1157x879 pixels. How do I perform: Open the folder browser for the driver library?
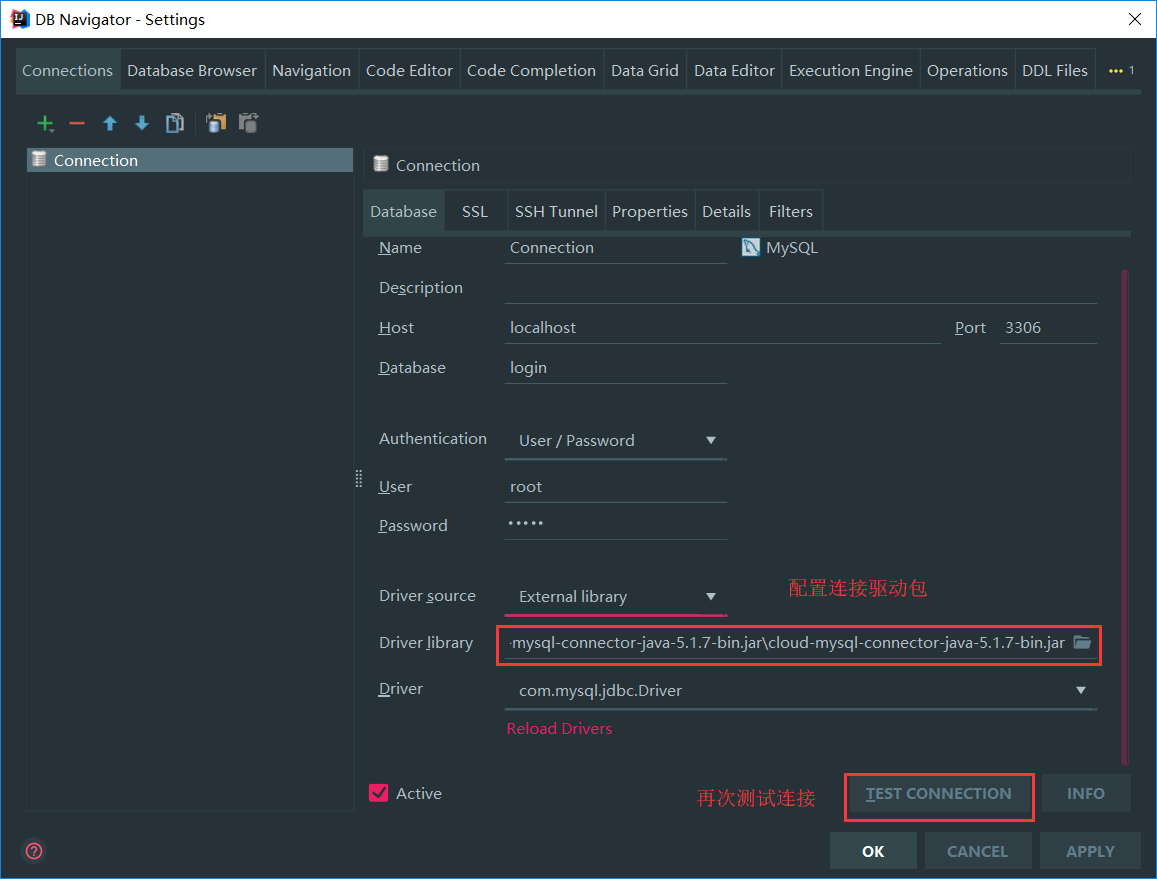tap(1082, 643)
